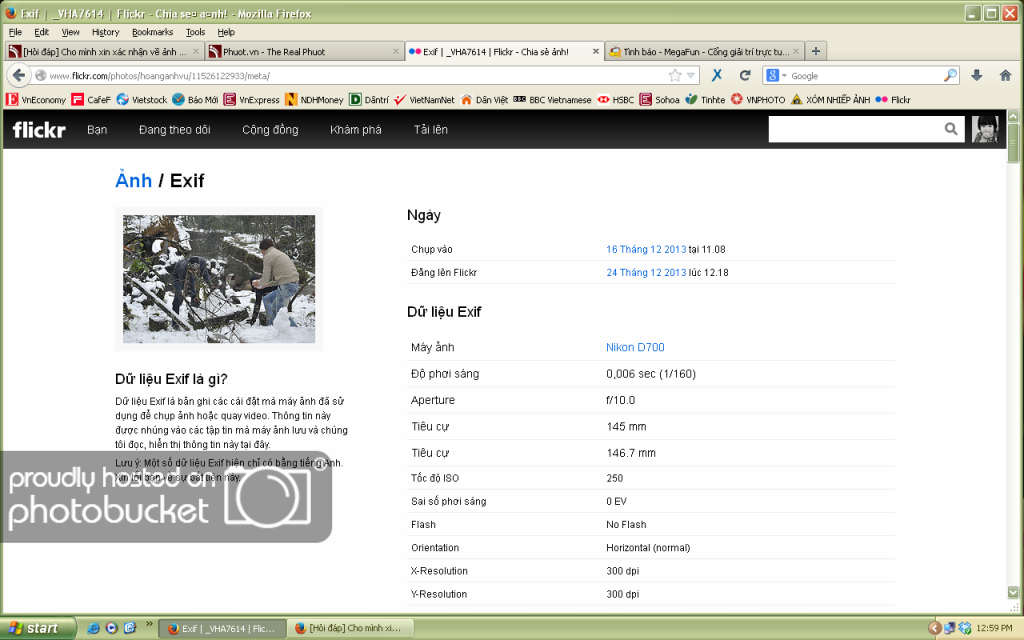The height and width of the screenshot is (640, 1024).
Task: Close the Exif | _VHA7614 Flickr tab
Action: coord(596,51)
